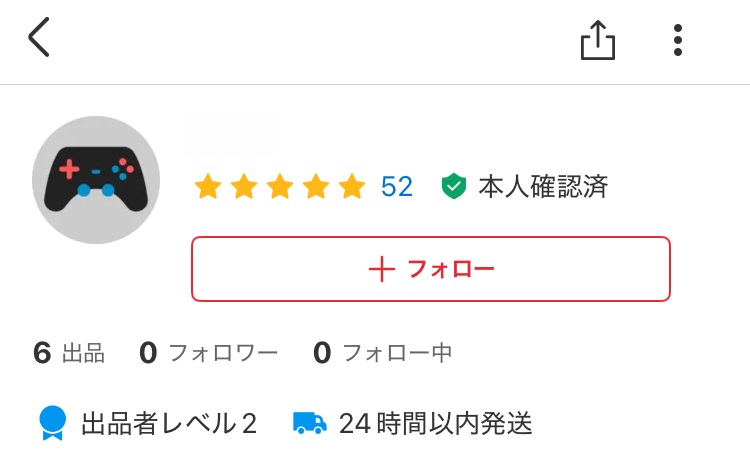Viewport: 750px width, 471px height.
Task: Tap the 本人確認済 verification label
Action: 542,187
